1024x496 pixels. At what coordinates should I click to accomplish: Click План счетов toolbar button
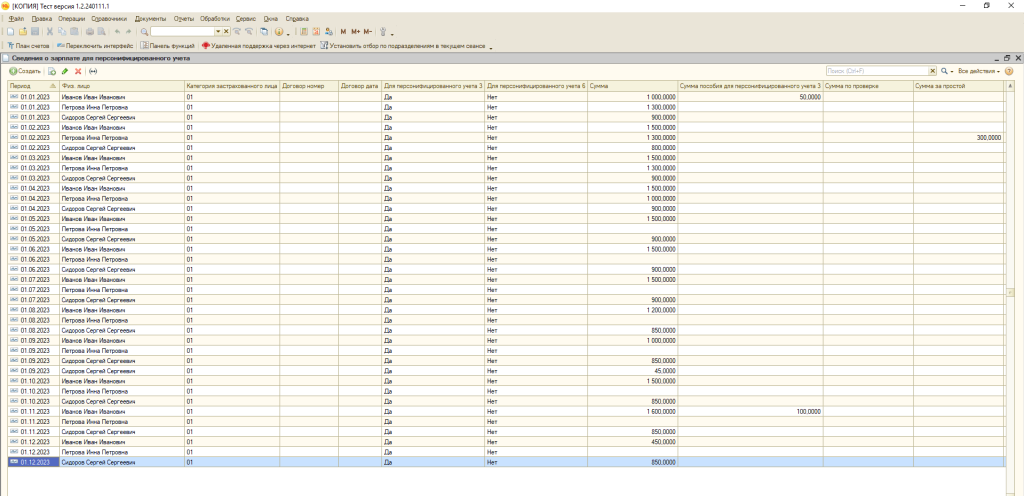click(x=30, y=46)
